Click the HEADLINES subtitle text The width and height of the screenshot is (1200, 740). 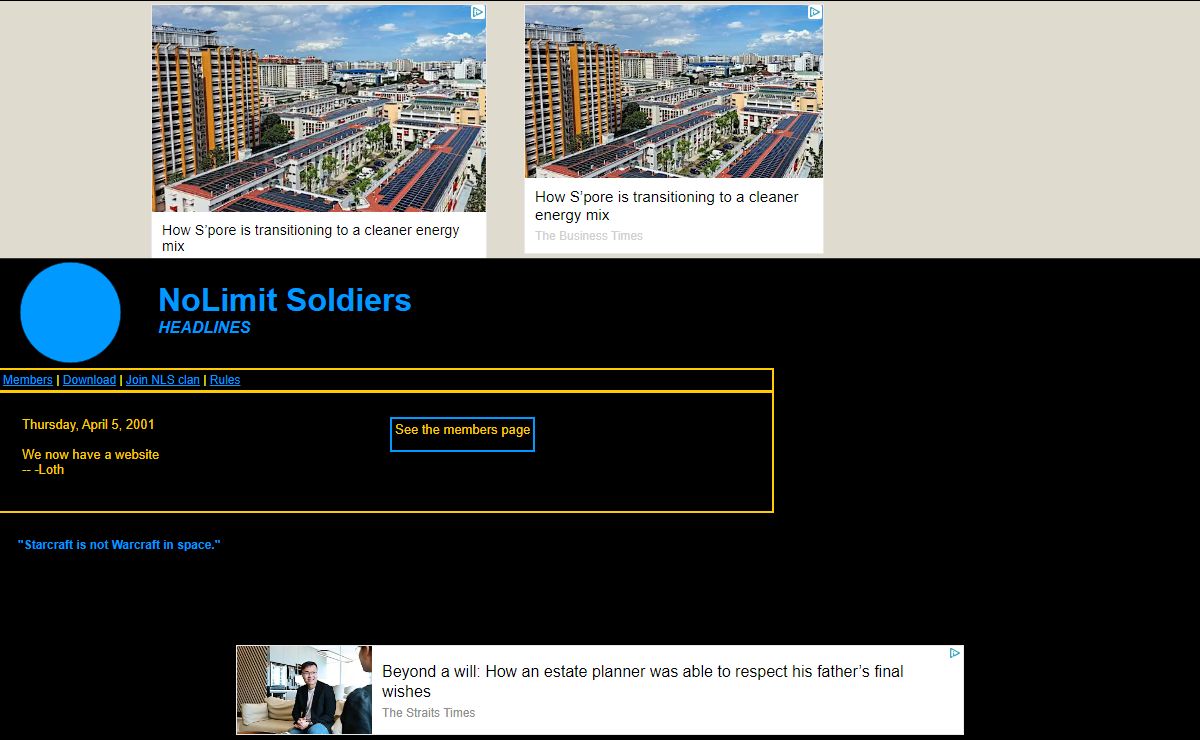(x=204, y=328)
